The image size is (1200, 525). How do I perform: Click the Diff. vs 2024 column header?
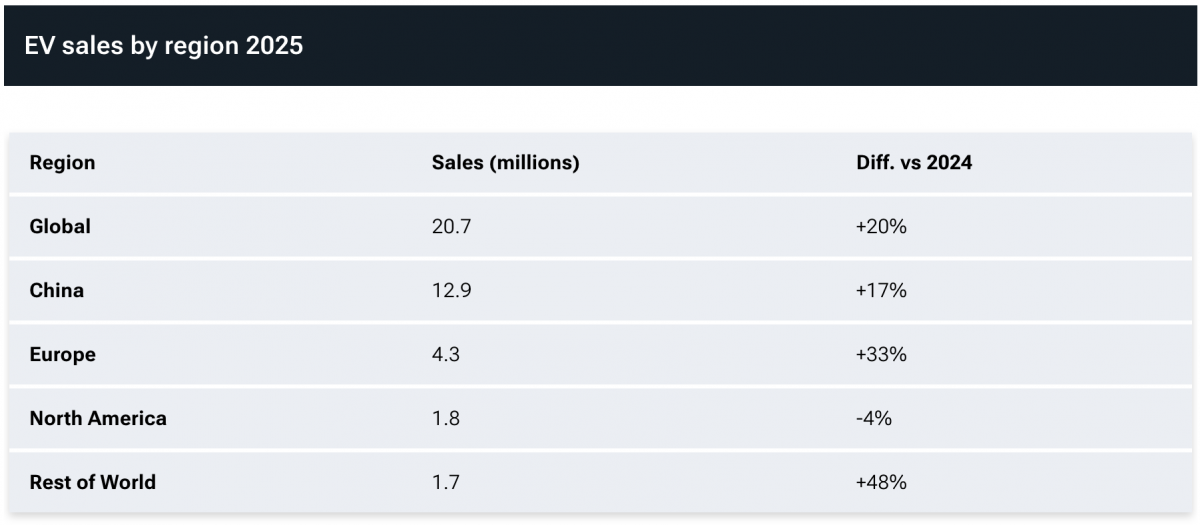click(x=907, y=163)
